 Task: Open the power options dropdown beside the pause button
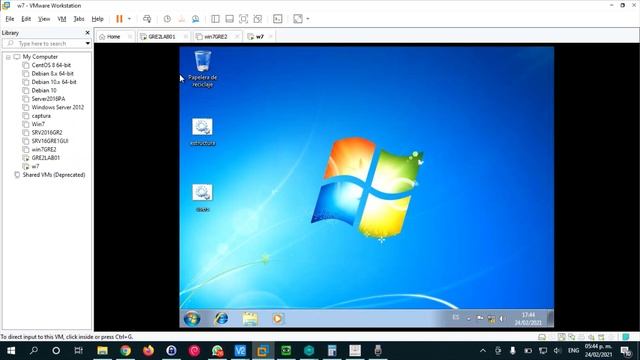(x=129, y=19)
